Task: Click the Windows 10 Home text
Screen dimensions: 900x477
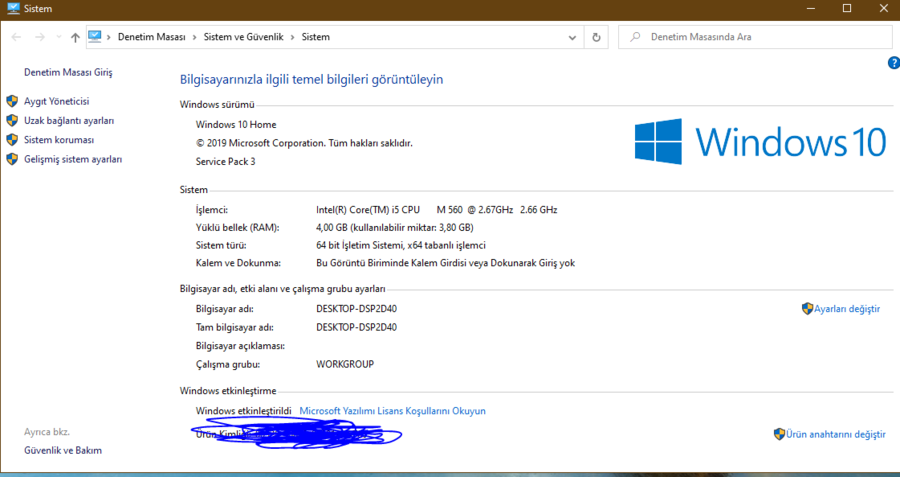Action: tap(236, 125)
